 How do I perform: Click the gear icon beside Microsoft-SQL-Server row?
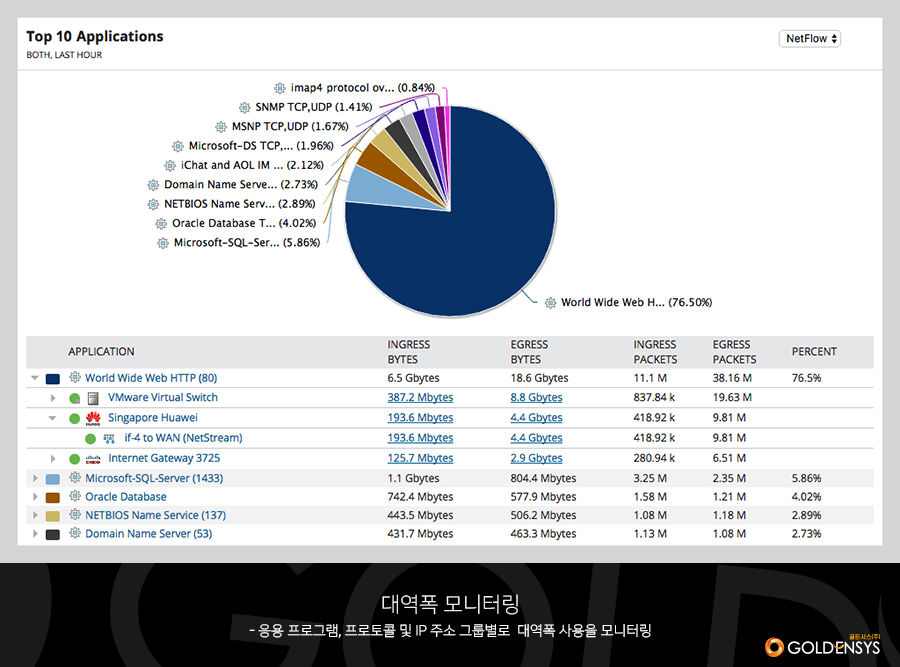coord(75,478)
